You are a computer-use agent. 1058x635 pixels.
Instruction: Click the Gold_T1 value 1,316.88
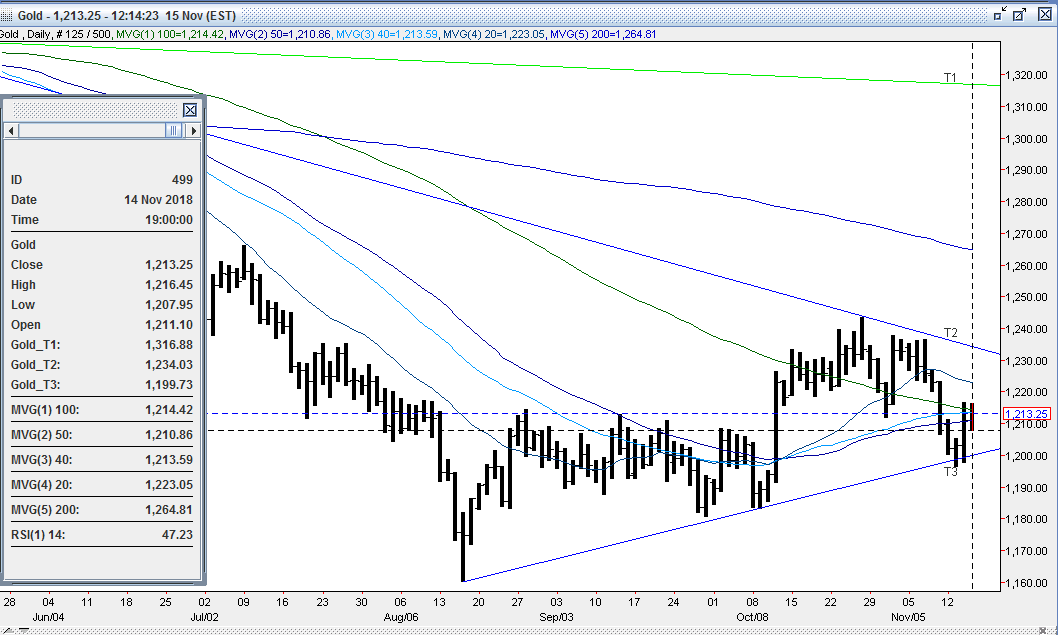pyautogui.click(x=169, y=345)
